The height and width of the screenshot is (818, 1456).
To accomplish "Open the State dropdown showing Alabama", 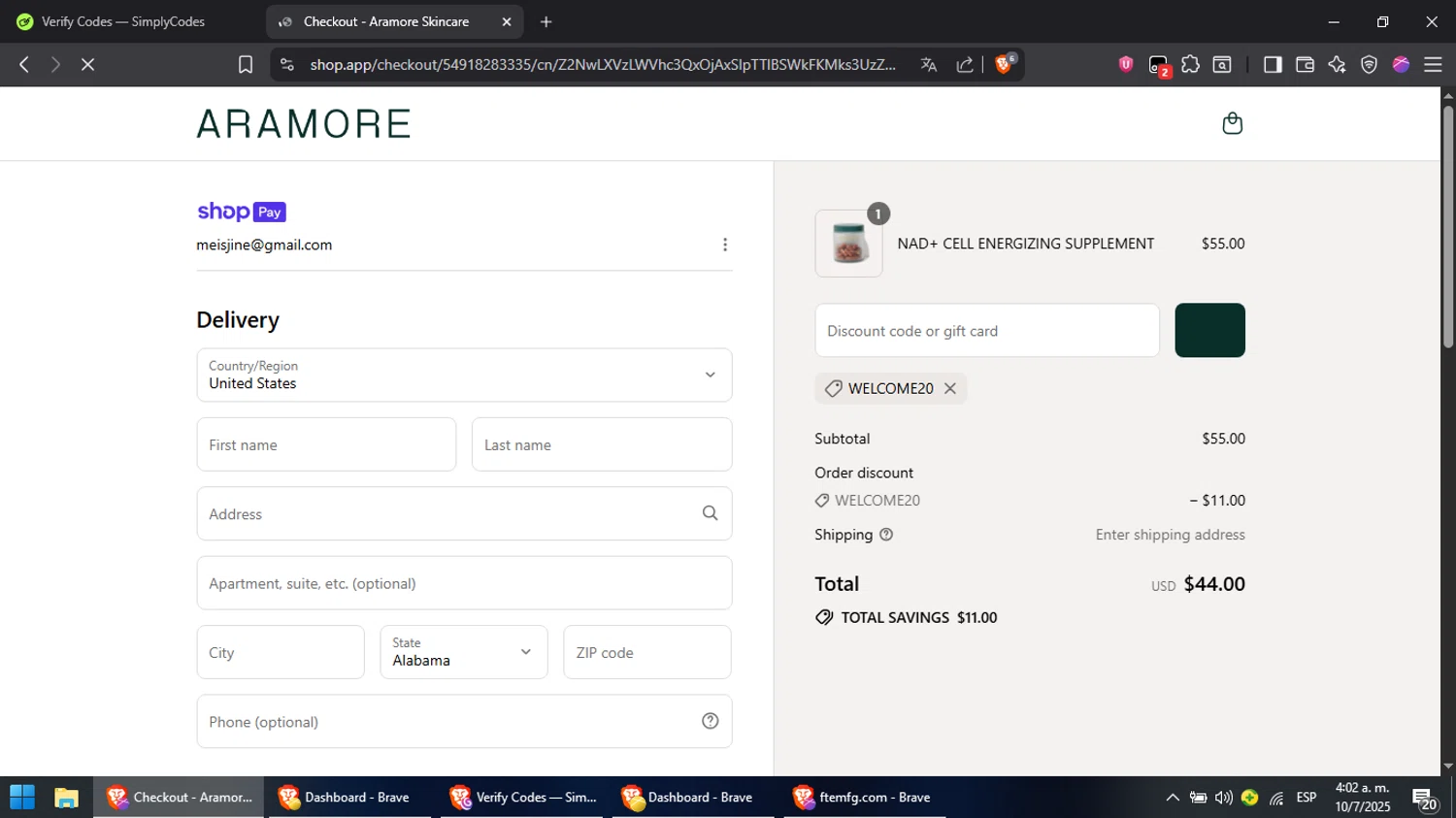I will [464, 652].
